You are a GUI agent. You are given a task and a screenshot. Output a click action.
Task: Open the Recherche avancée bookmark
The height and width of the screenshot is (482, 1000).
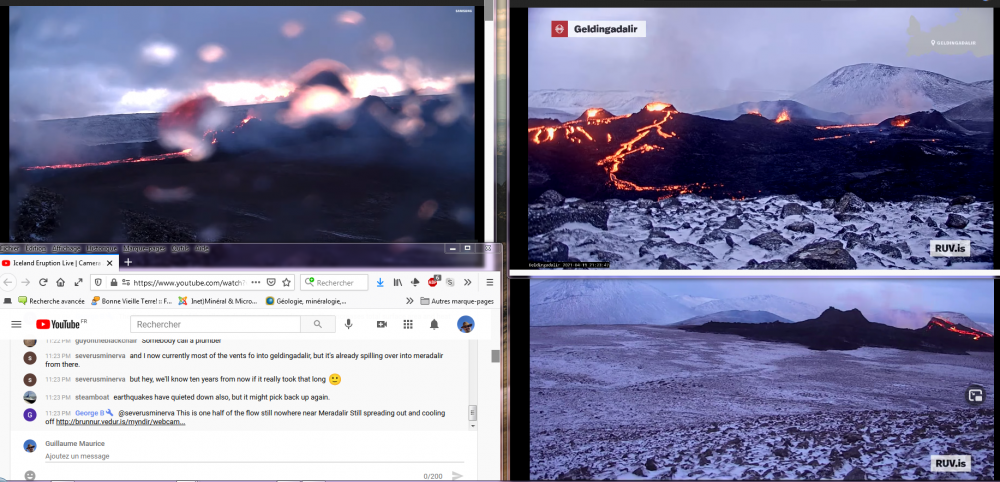(x=50, y=300)
